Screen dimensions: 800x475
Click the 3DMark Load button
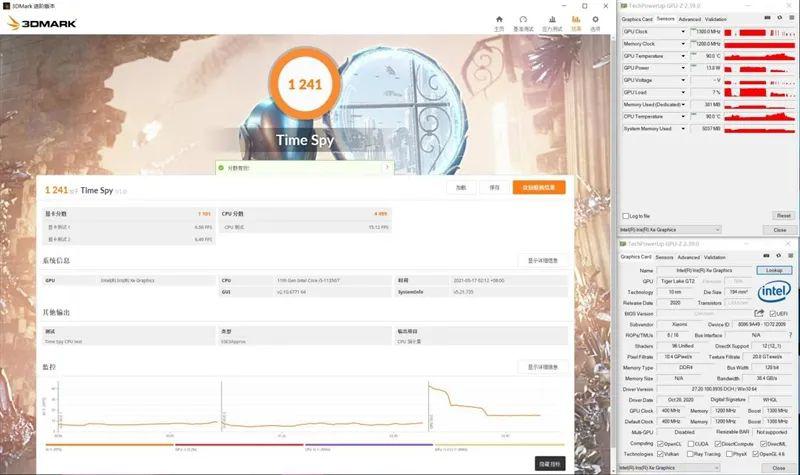[x=461, y=188]
